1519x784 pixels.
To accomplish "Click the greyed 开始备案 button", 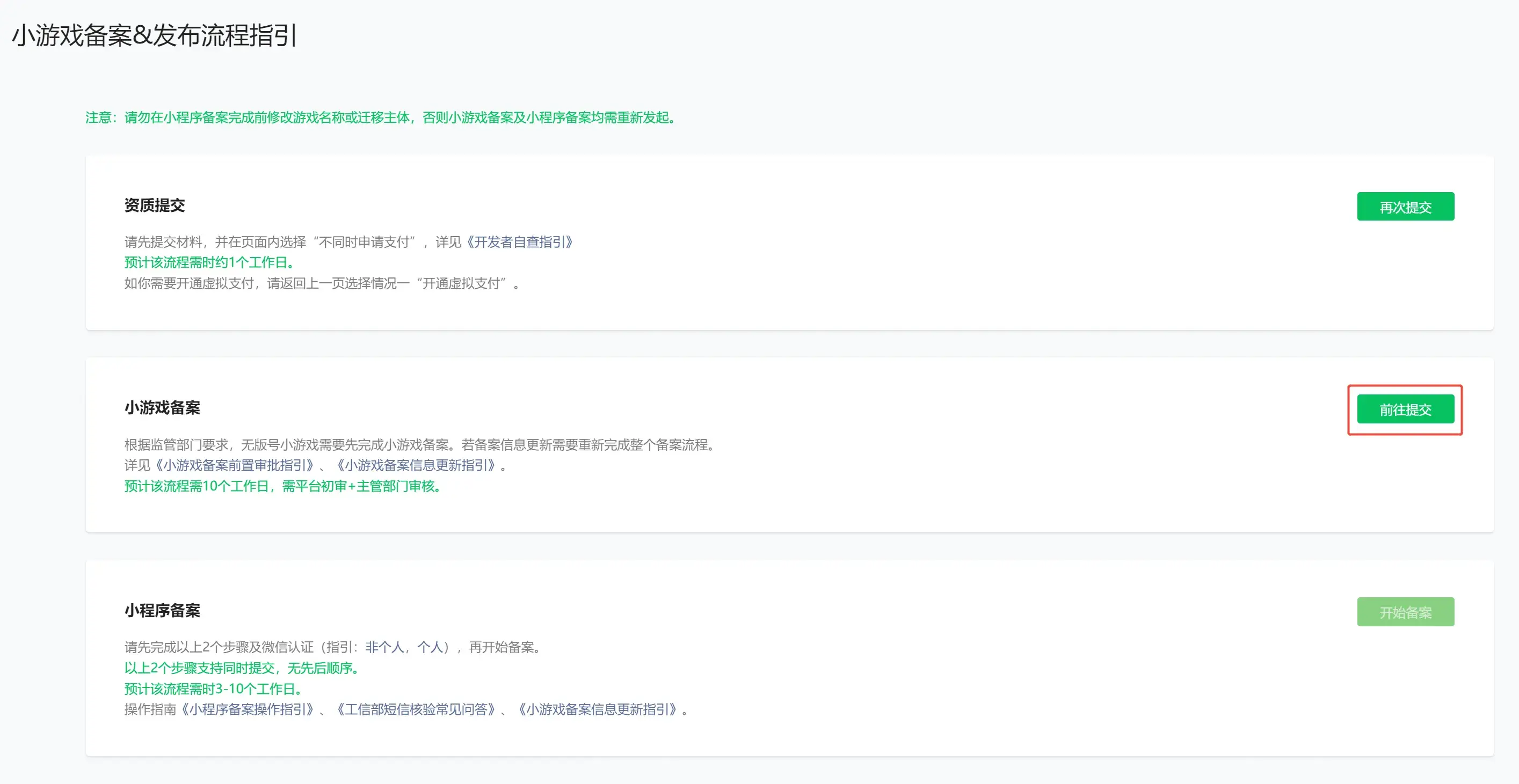I will coord(1405,612).
